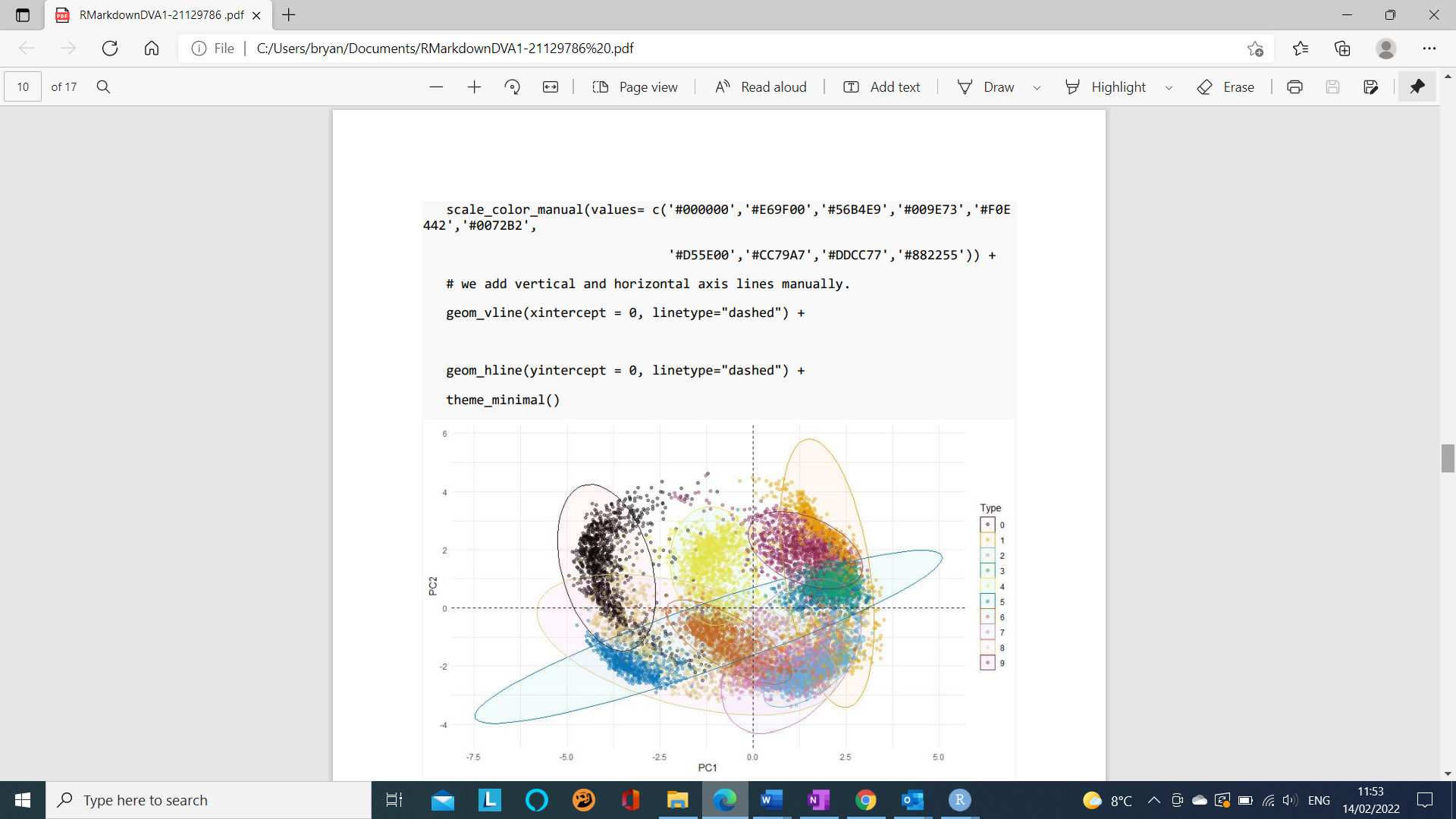This screenshot has width=1456, height=819.
Task: Click the page number input field
Action: coord(22,86)
